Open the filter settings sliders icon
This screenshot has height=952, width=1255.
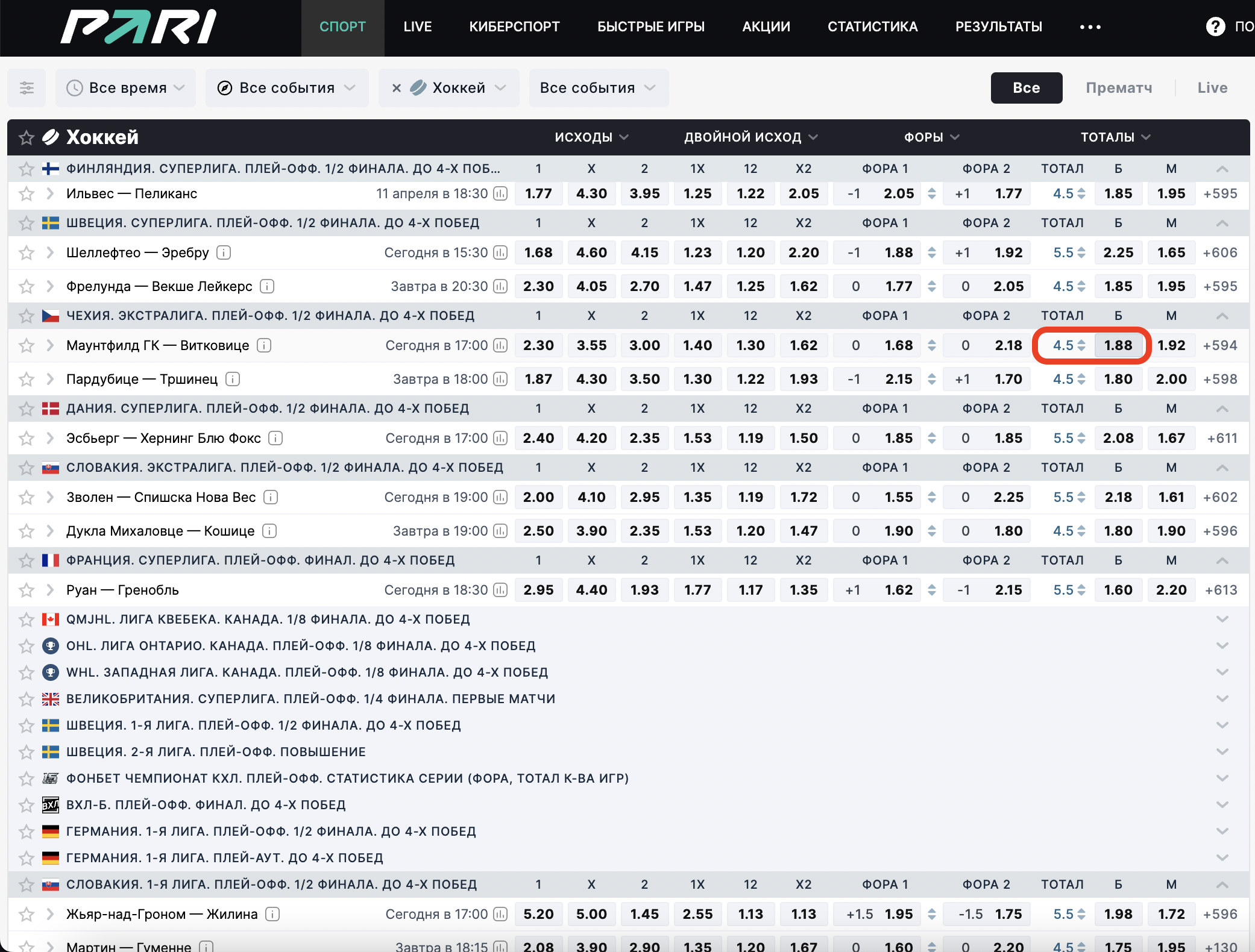tap(27, 88)
